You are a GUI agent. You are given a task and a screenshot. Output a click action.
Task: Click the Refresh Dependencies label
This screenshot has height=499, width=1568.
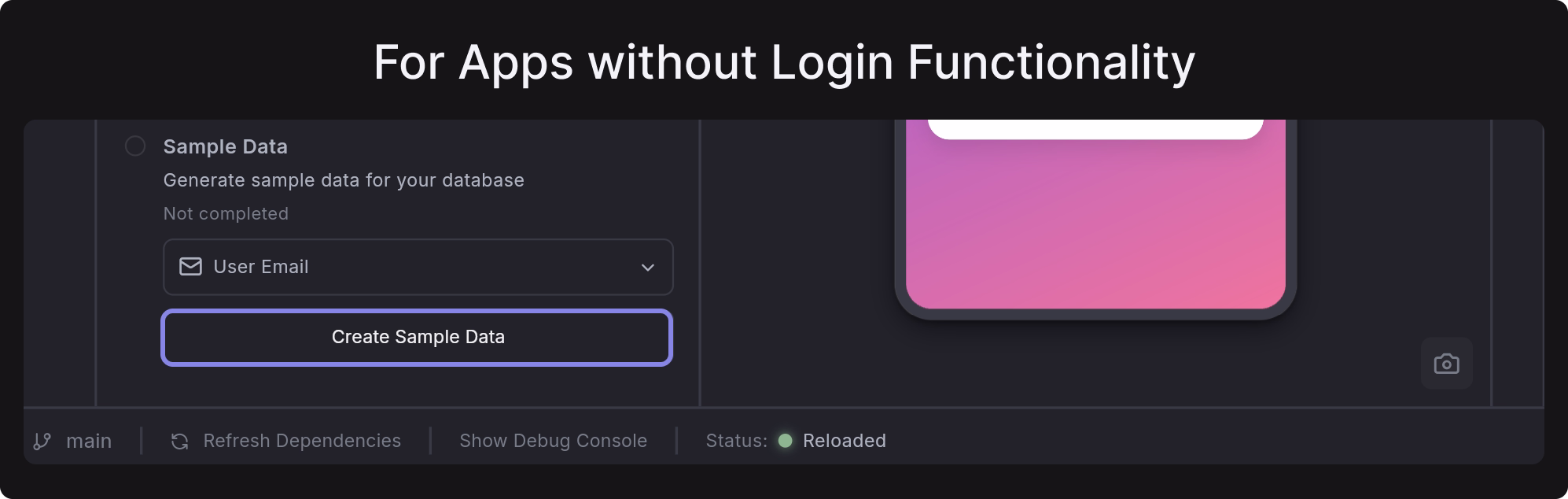click(x=302, y=441)
